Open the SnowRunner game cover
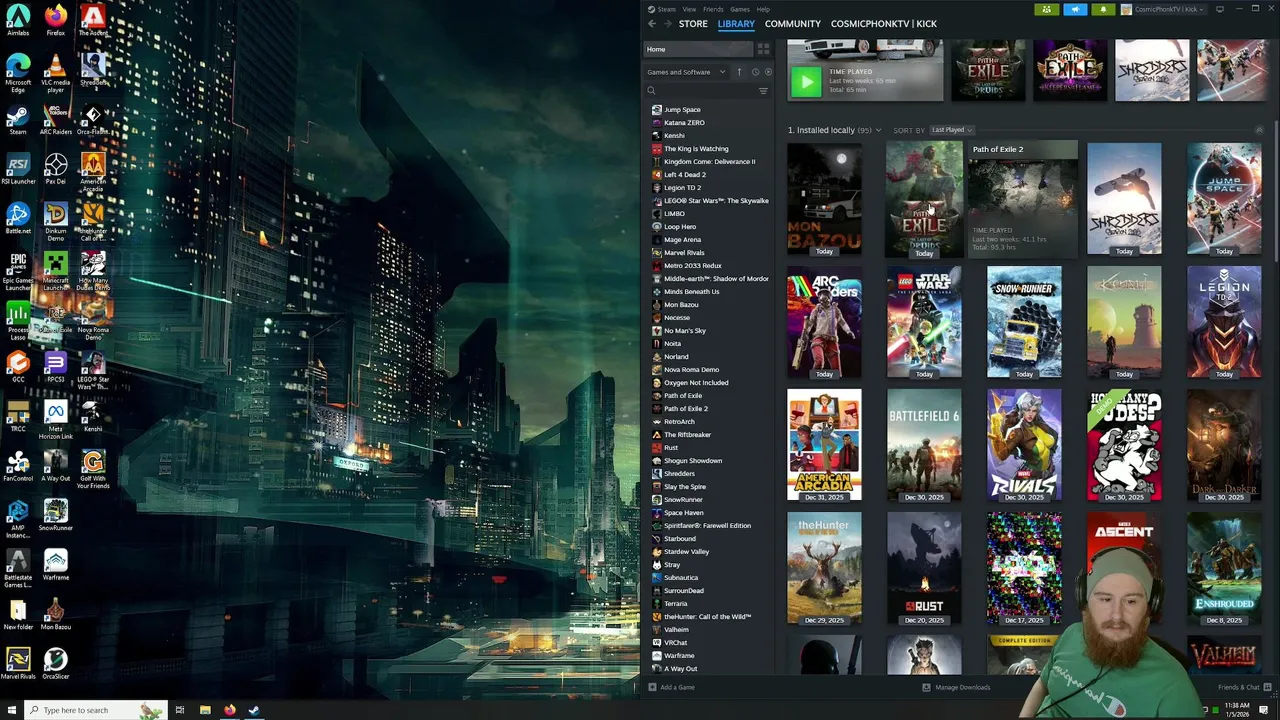Viewport: 1280px width, 720px height. [x=1024, y=322]
